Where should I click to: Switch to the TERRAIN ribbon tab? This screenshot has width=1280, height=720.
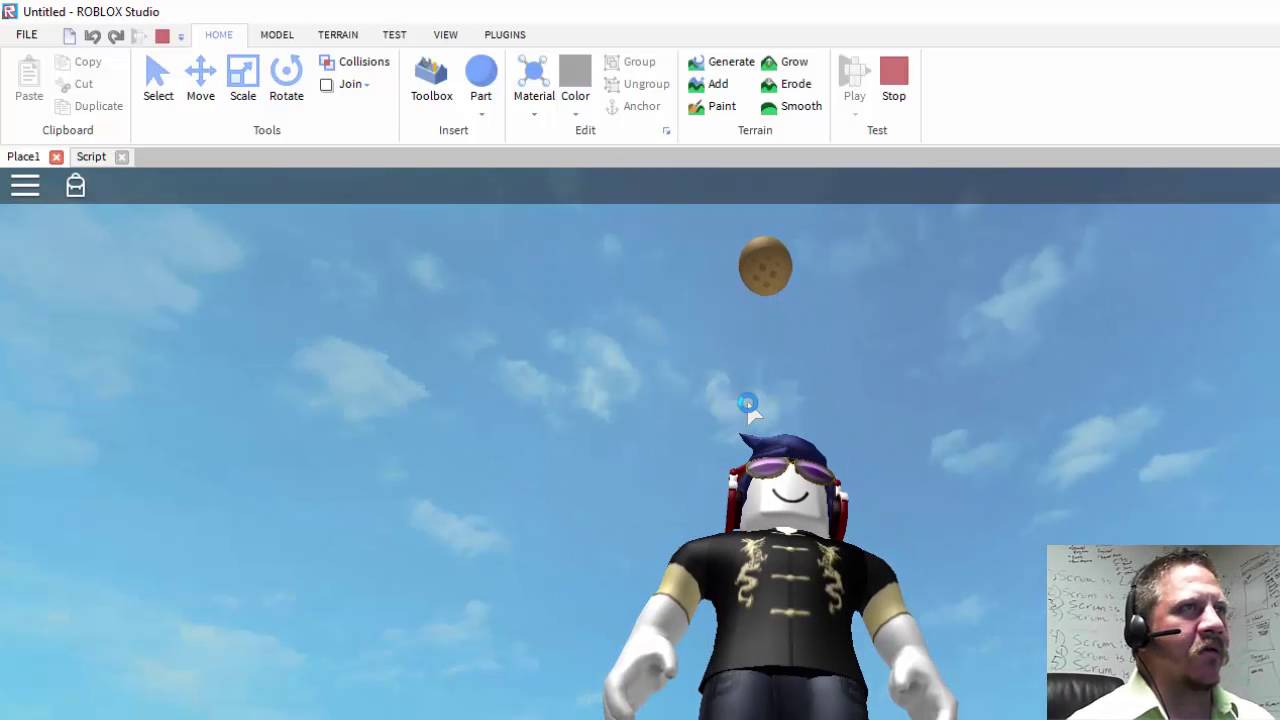(x=338, y=35)
